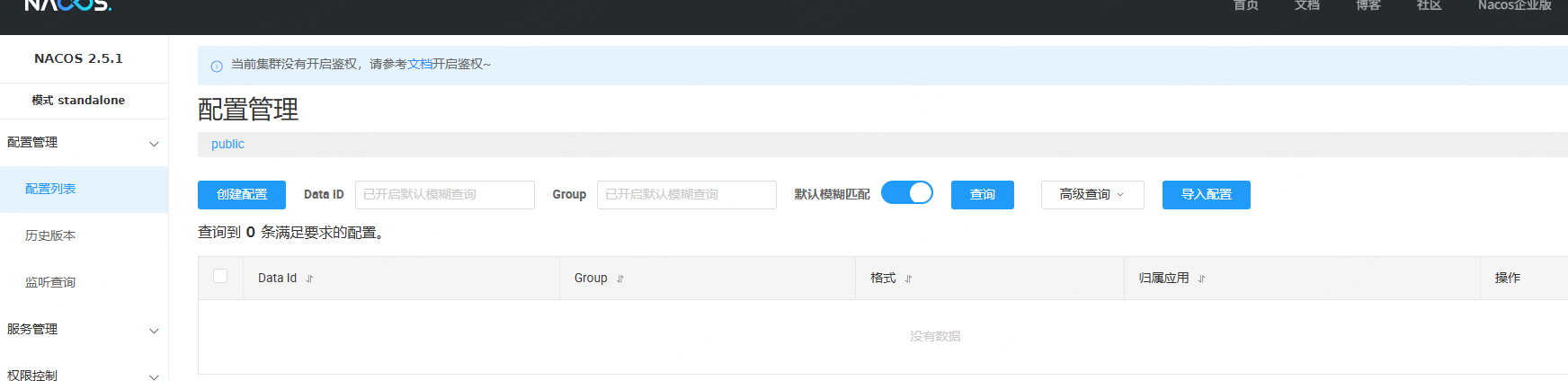
Task: Open the 高级查询 dropdown
Action: point(1092,195)
